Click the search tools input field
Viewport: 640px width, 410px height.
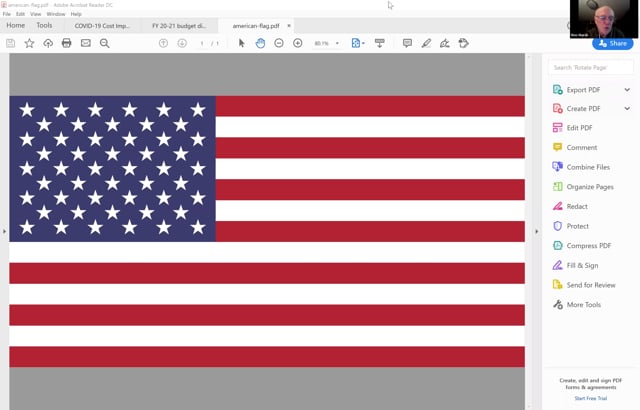591,67
